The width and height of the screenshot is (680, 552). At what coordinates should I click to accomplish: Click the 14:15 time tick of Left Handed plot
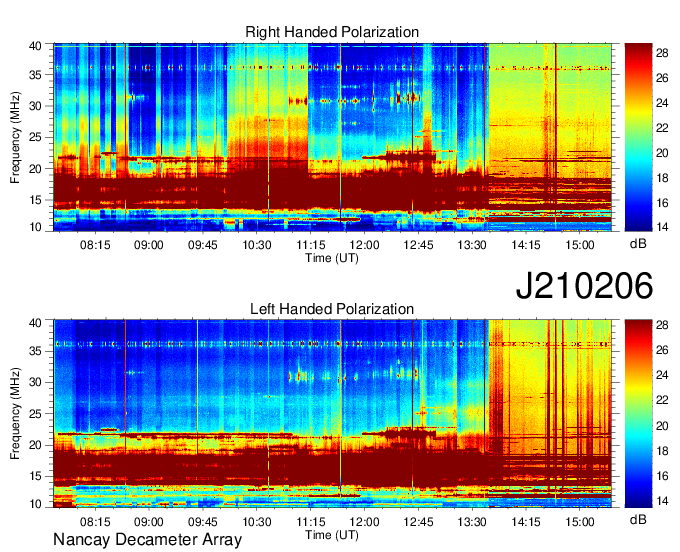click(526, 522)
